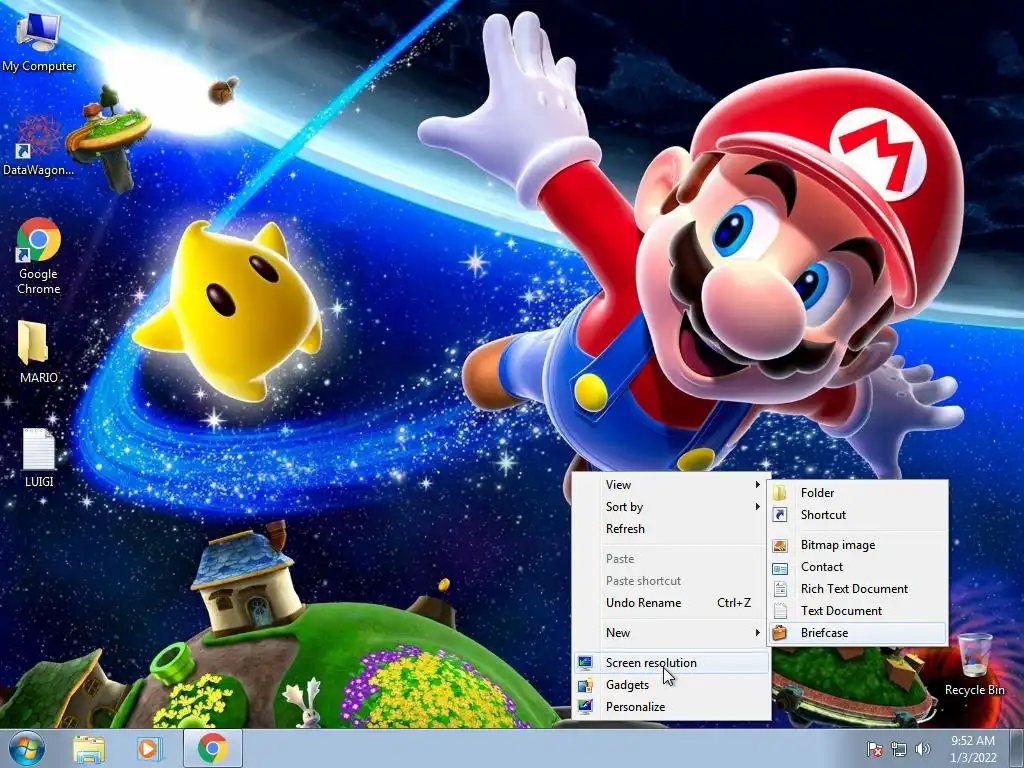Select the Google Chrome desktop shortcut
The height and width of the screenshot is (768, 1024).
pyautogui.click(x=39, y=256)
